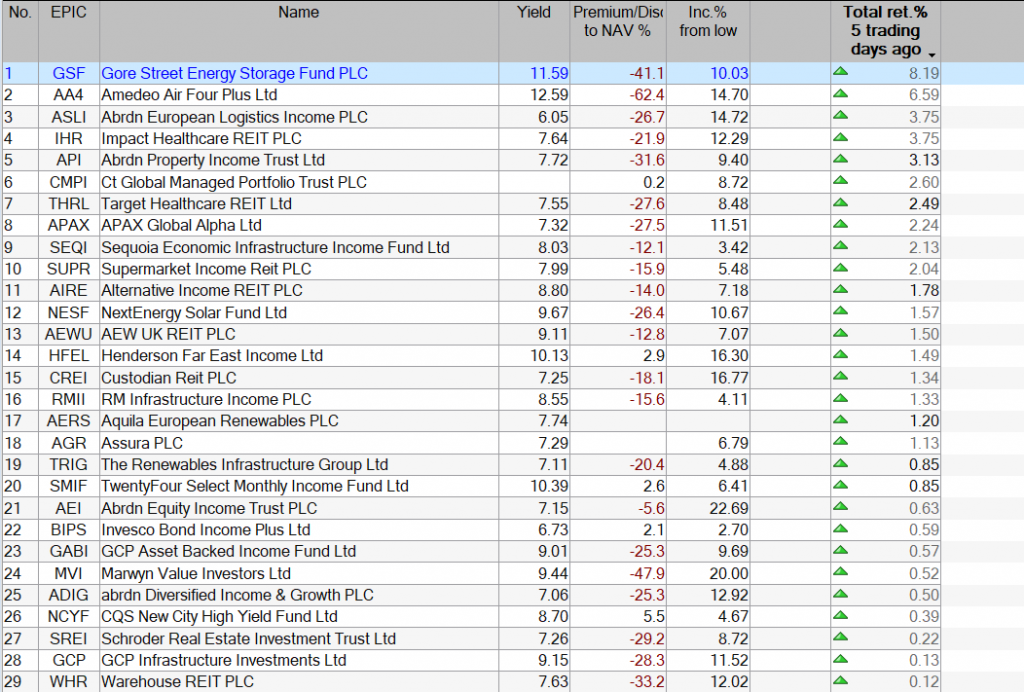Screen dimensions: 1024x692
Task: Click the green up arrow in the GSF row
Action: coord(840,71)
